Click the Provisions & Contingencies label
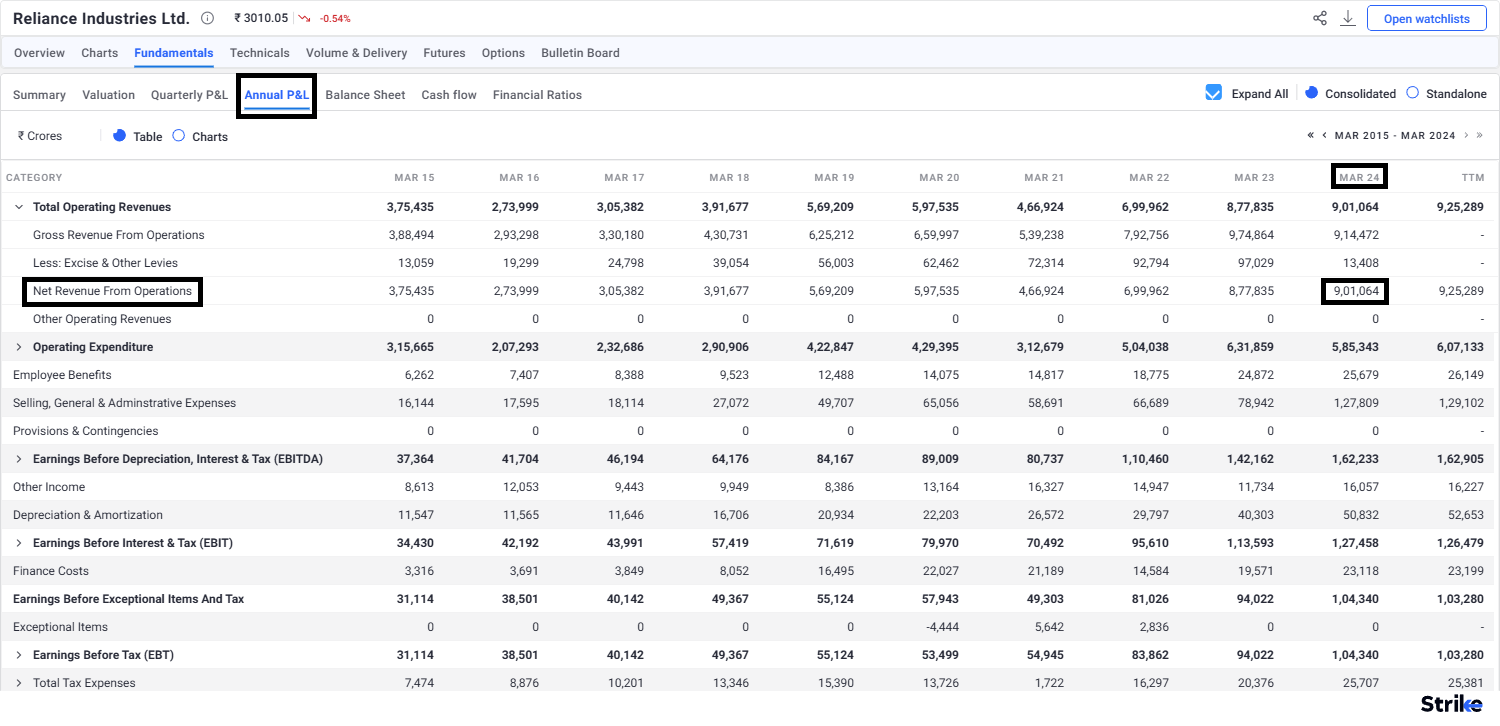The width and height of the screenshot is (1500, 726). 85,431
